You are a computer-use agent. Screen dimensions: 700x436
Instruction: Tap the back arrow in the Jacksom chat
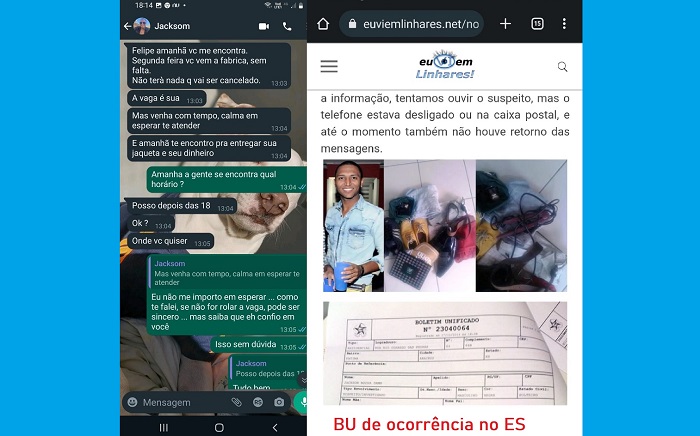pos(127,26)
